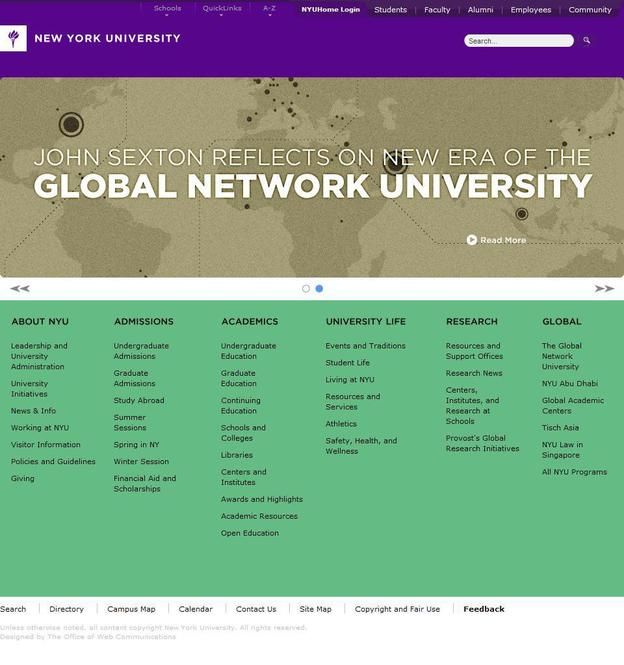Click the New York University title
Image resolution: width=624 pixels, height=665 pixels.
point(107,38)
